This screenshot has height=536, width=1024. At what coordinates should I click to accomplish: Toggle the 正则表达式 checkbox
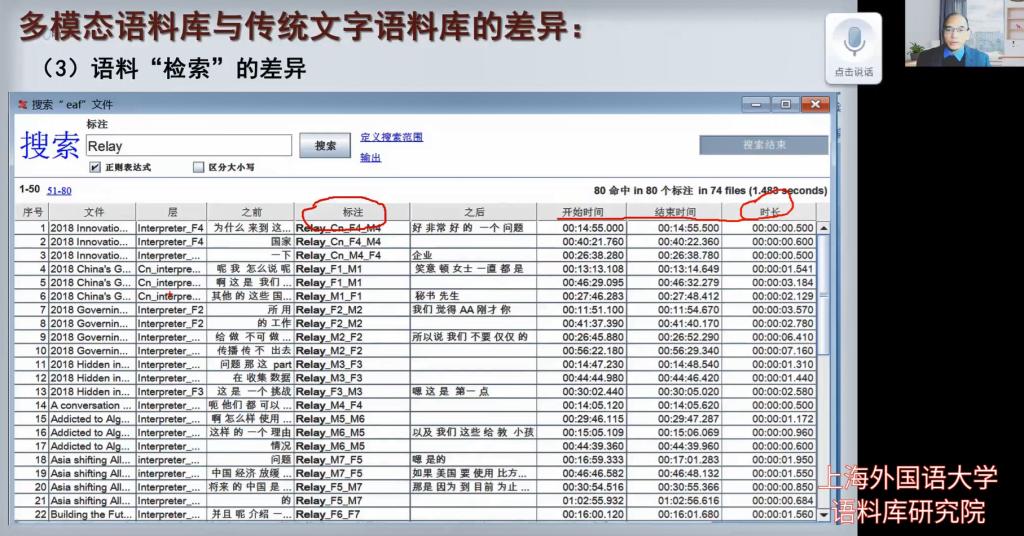point(96,167)
